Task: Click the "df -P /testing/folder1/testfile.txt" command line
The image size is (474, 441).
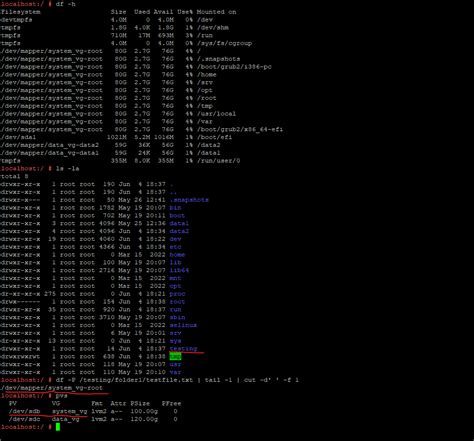Action: [124, 380]
